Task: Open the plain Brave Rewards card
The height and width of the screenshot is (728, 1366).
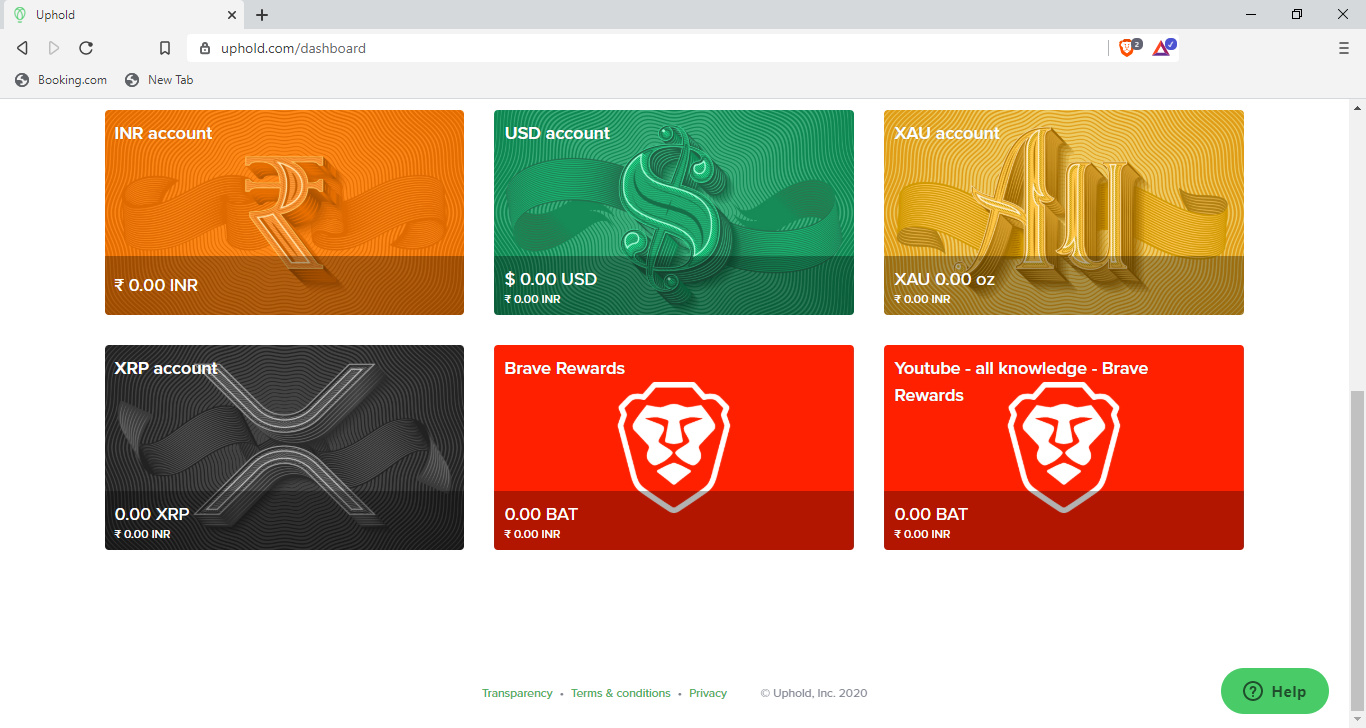Action: (674, 447)
